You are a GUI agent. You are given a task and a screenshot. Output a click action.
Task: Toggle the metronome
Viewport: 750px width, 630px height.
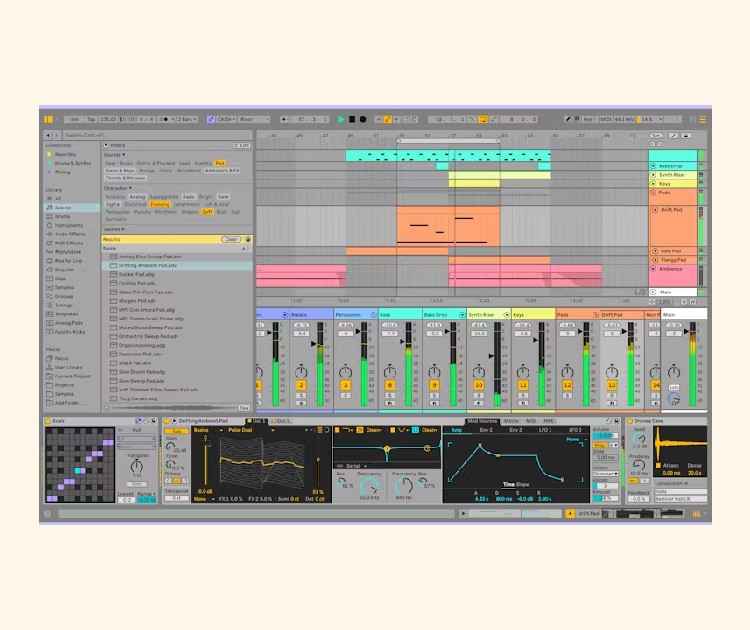pos(164,119)
